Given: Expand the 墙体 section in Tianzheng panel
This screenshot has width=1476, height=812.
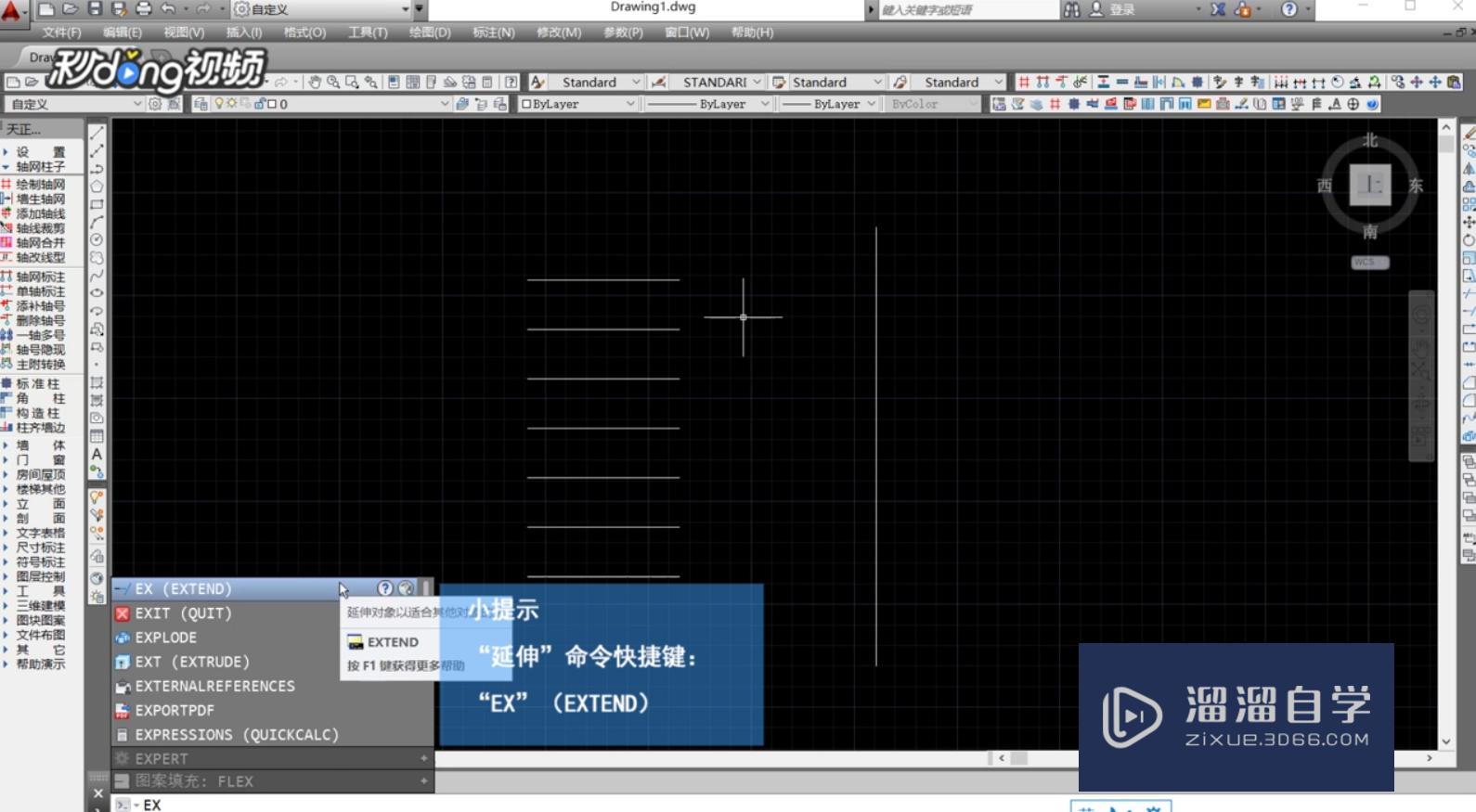Looking at the screenshot, I should (40, 445).
